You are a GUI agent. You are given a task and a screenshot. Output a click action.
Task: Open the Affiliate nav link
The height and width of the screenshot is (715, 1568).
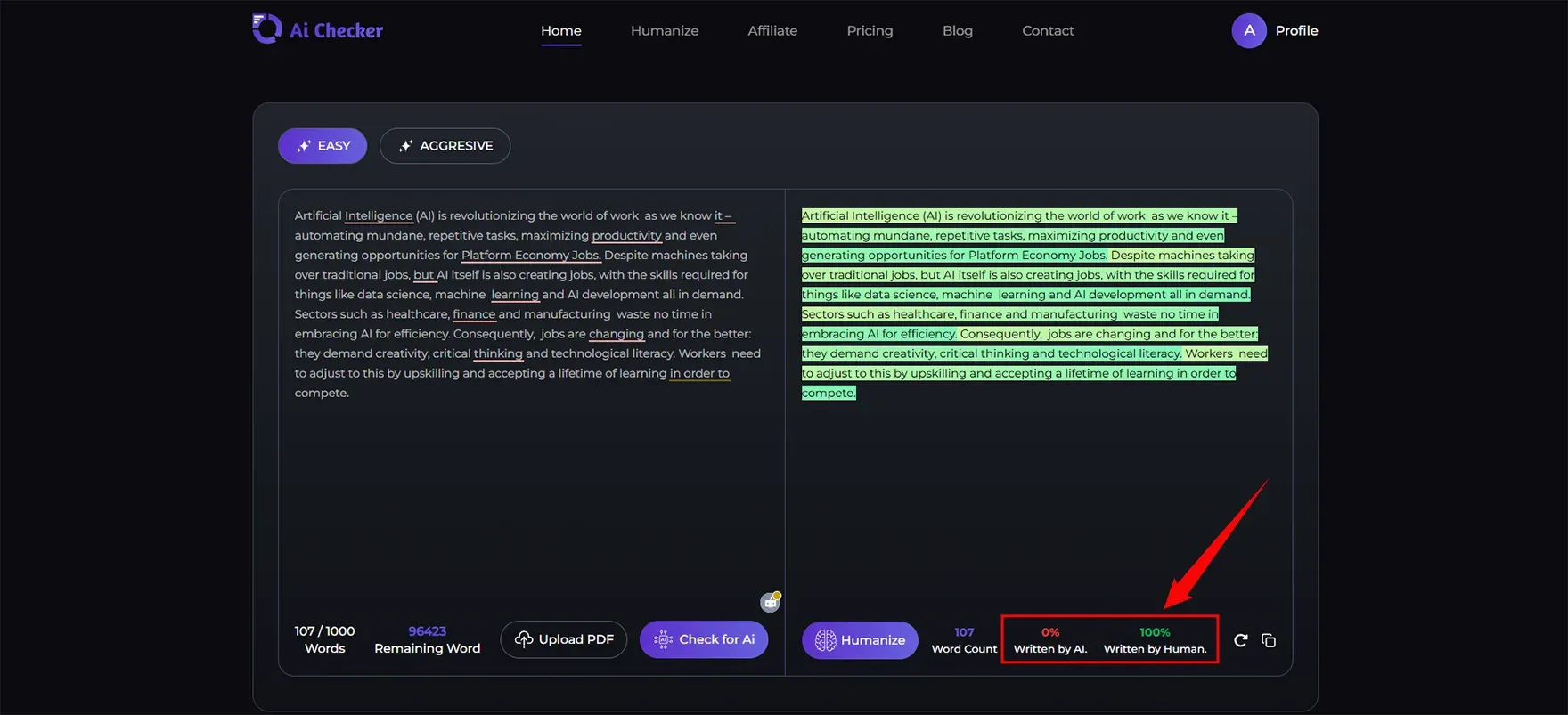click(772, 30)
